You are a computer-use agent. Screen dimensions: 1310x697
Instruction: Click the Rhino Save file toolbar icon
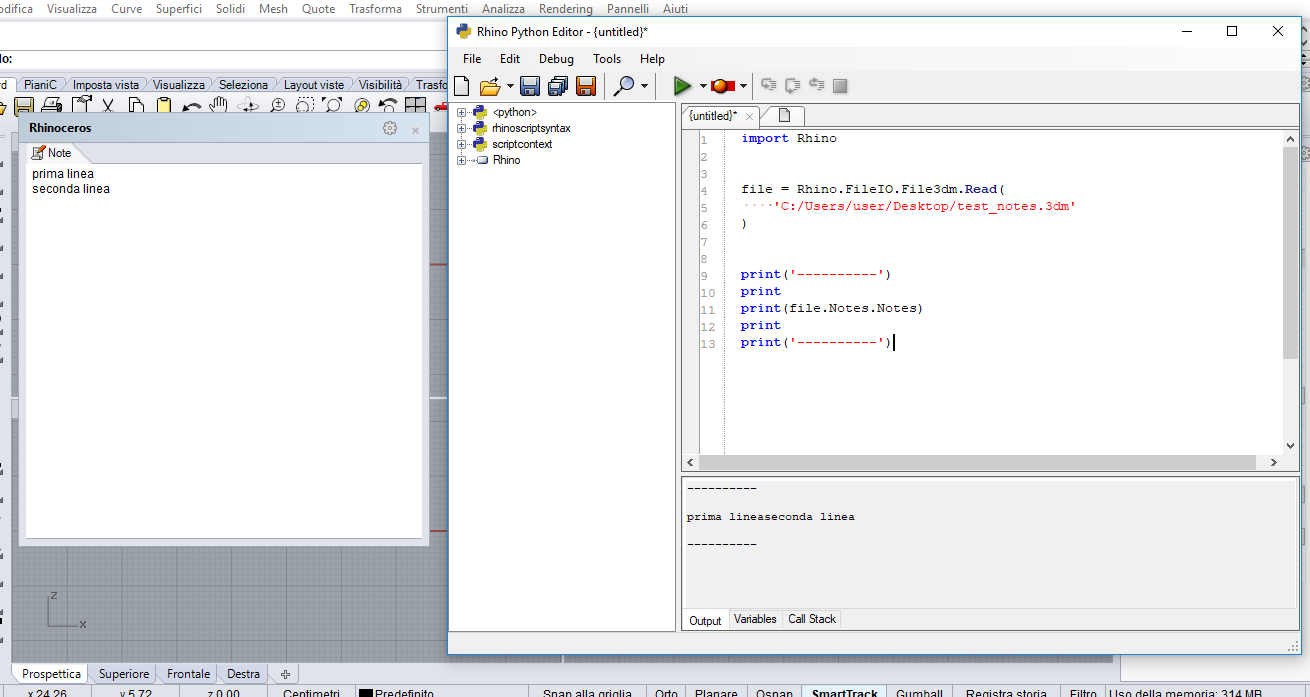(x=23, y=106)
